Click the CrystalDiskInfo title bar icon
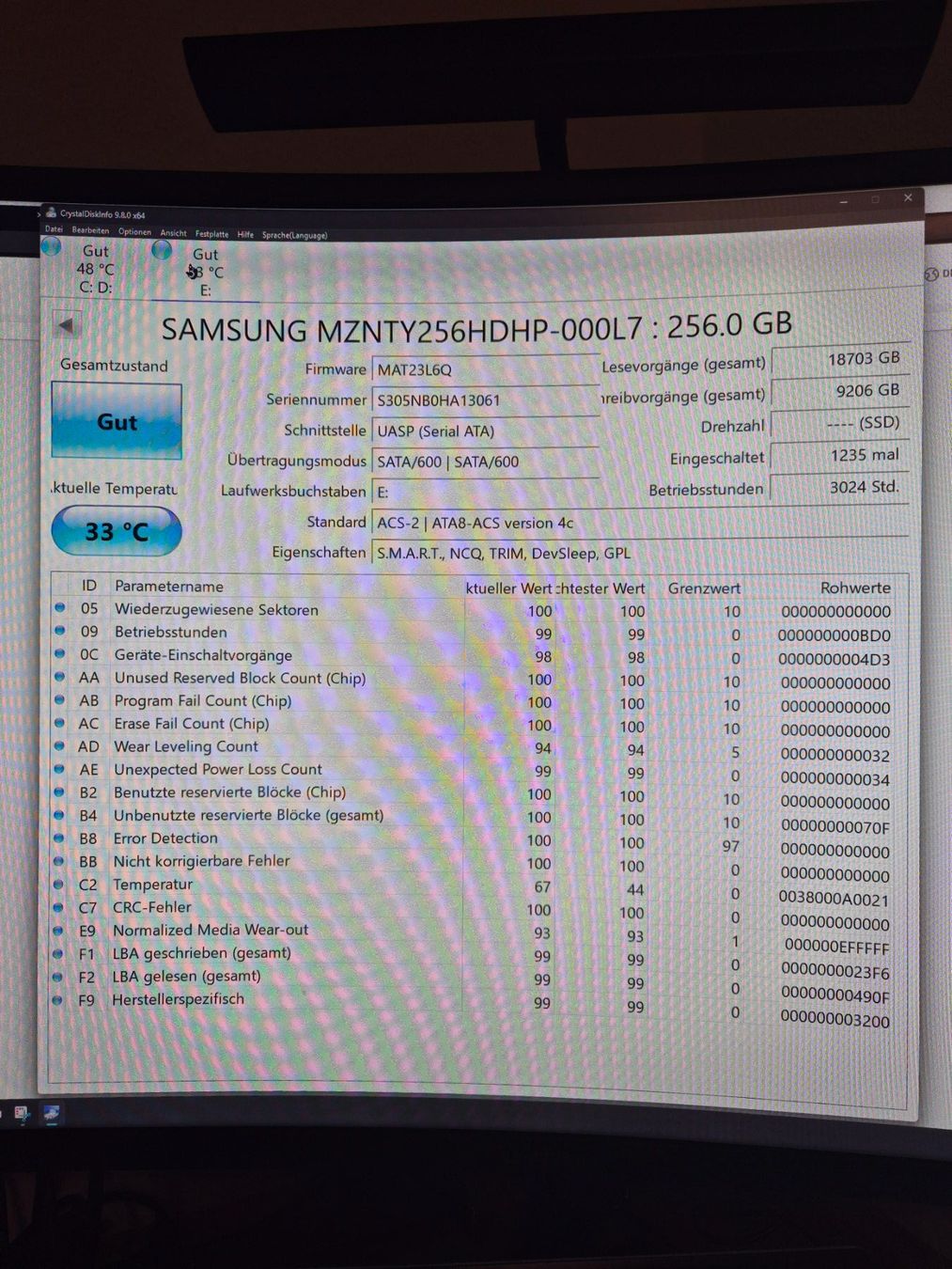Image resolution: width=952 pixels, height=1269 pixels. pyautogui.click(x=52, y=213)
